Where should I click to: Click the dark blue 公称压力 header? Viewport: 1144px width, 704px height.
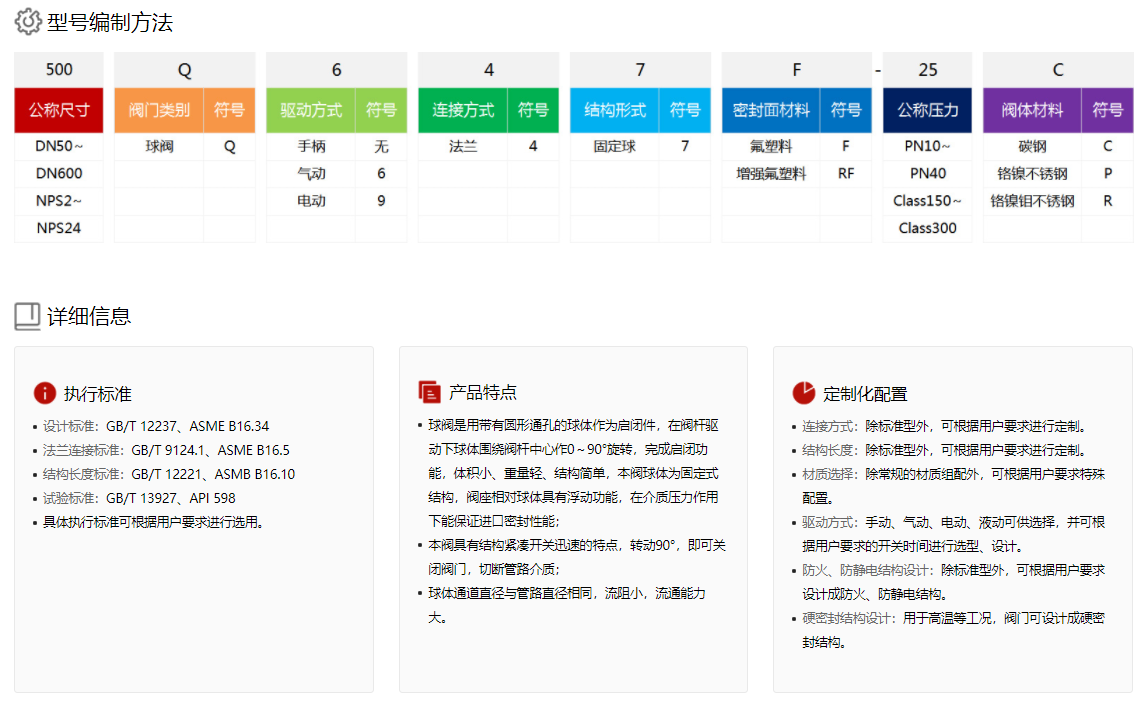point(926,112)
